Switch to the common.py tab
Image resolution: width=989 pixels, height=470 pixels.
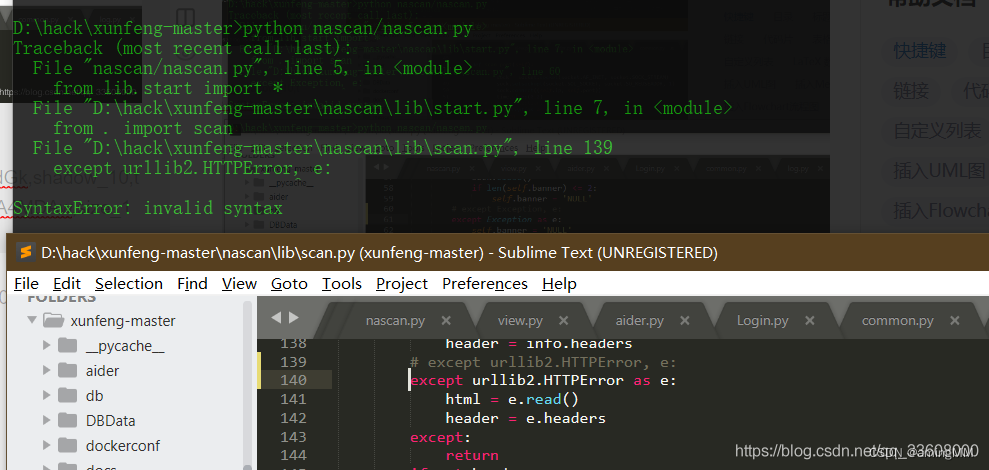tap(898, 320)
